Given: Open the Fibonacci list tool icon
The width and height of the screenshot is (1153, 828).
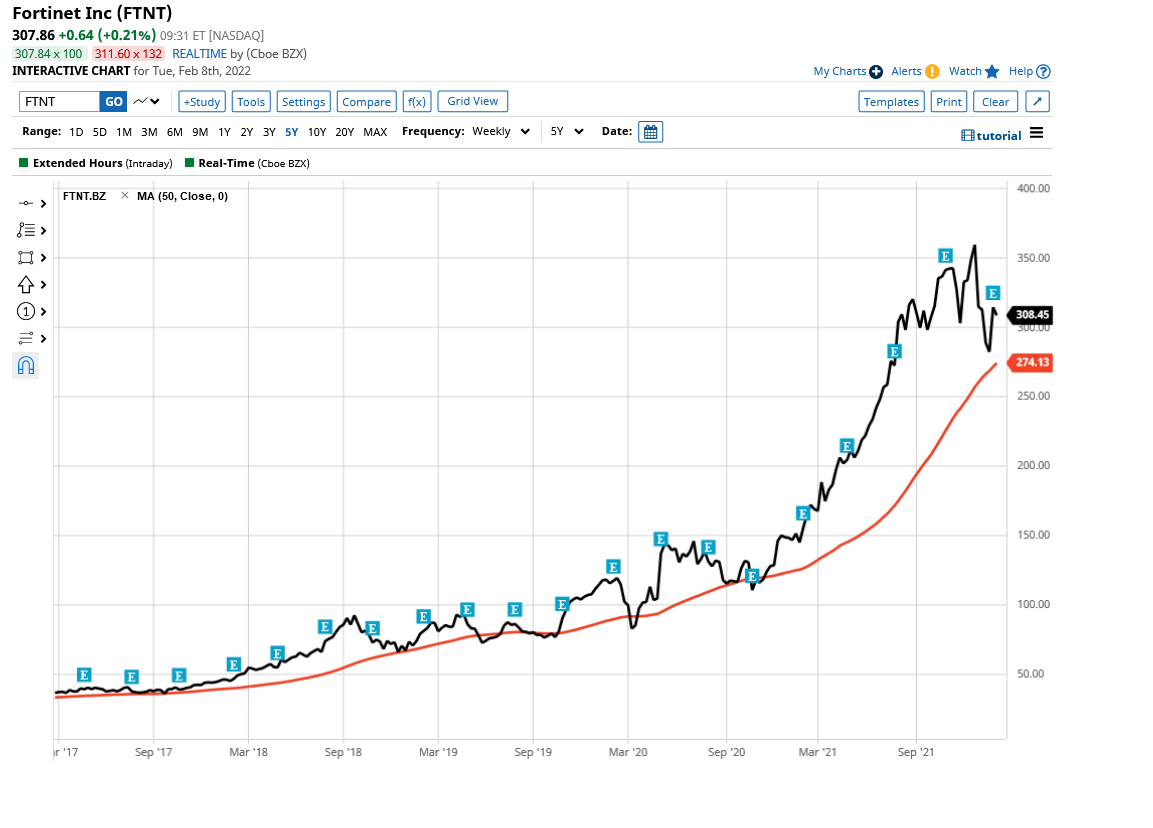Looking at the screenshot, I should 26,230.
